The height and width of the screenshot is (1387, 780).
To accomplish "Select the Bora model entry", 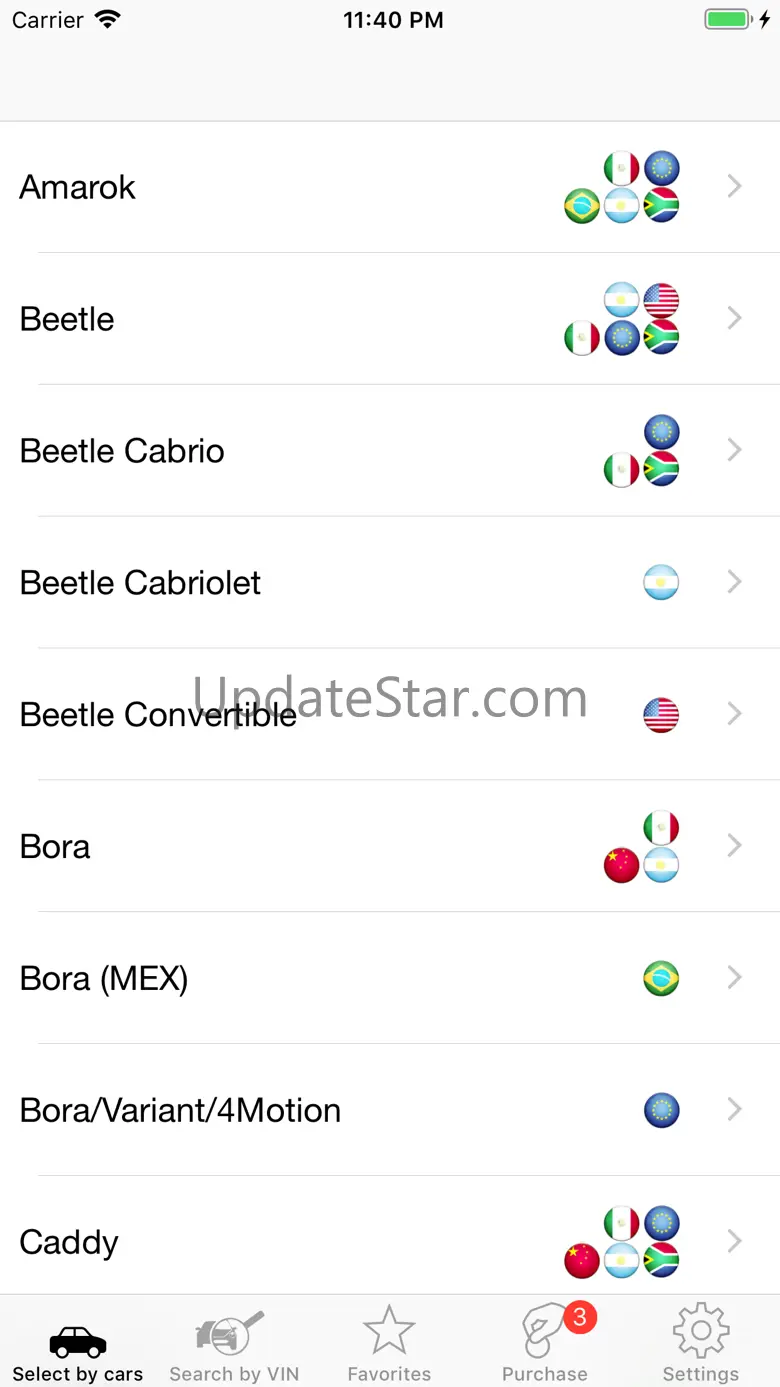I will 55,846.
